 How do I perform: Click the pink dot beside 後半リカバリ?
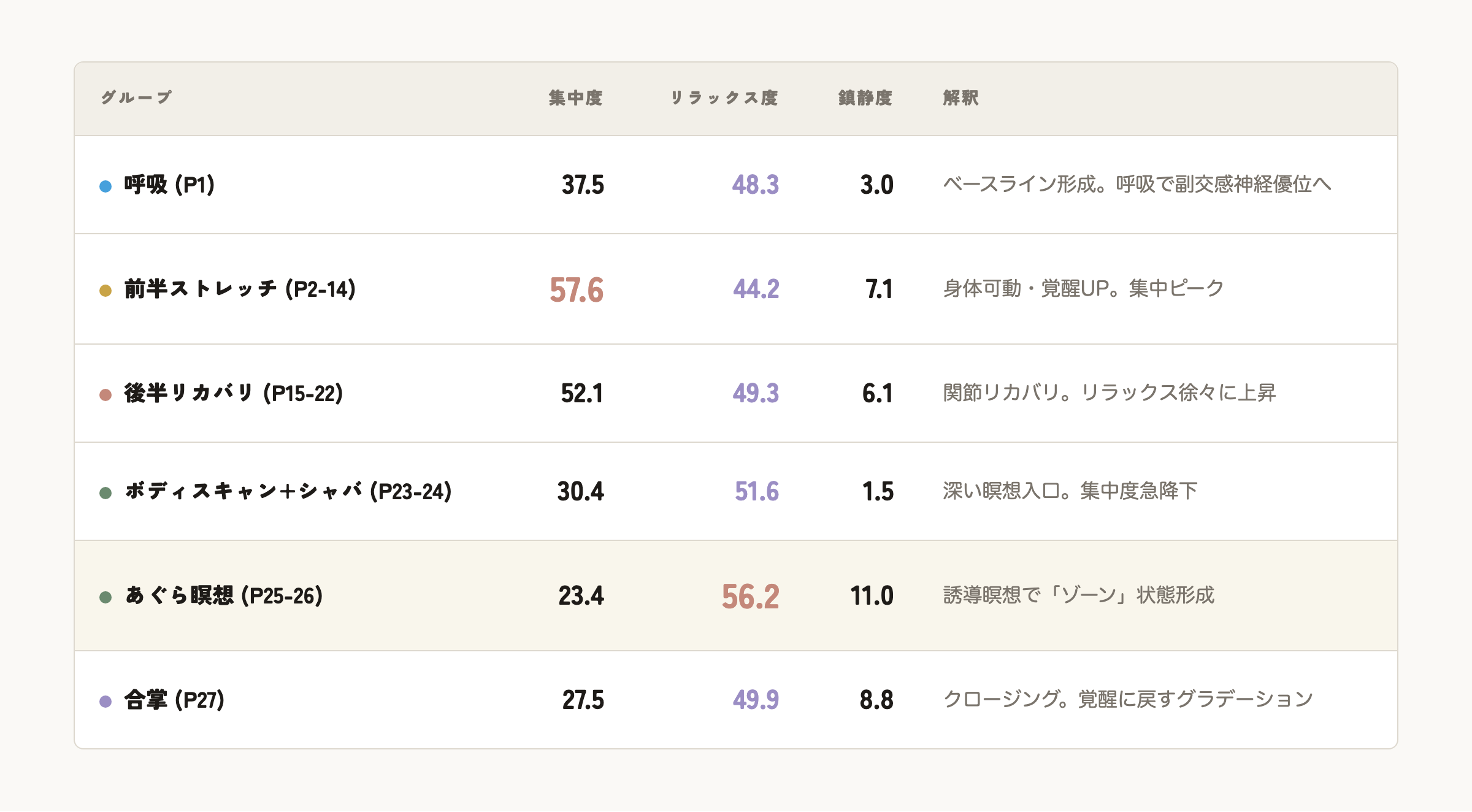tap(105, 394)
